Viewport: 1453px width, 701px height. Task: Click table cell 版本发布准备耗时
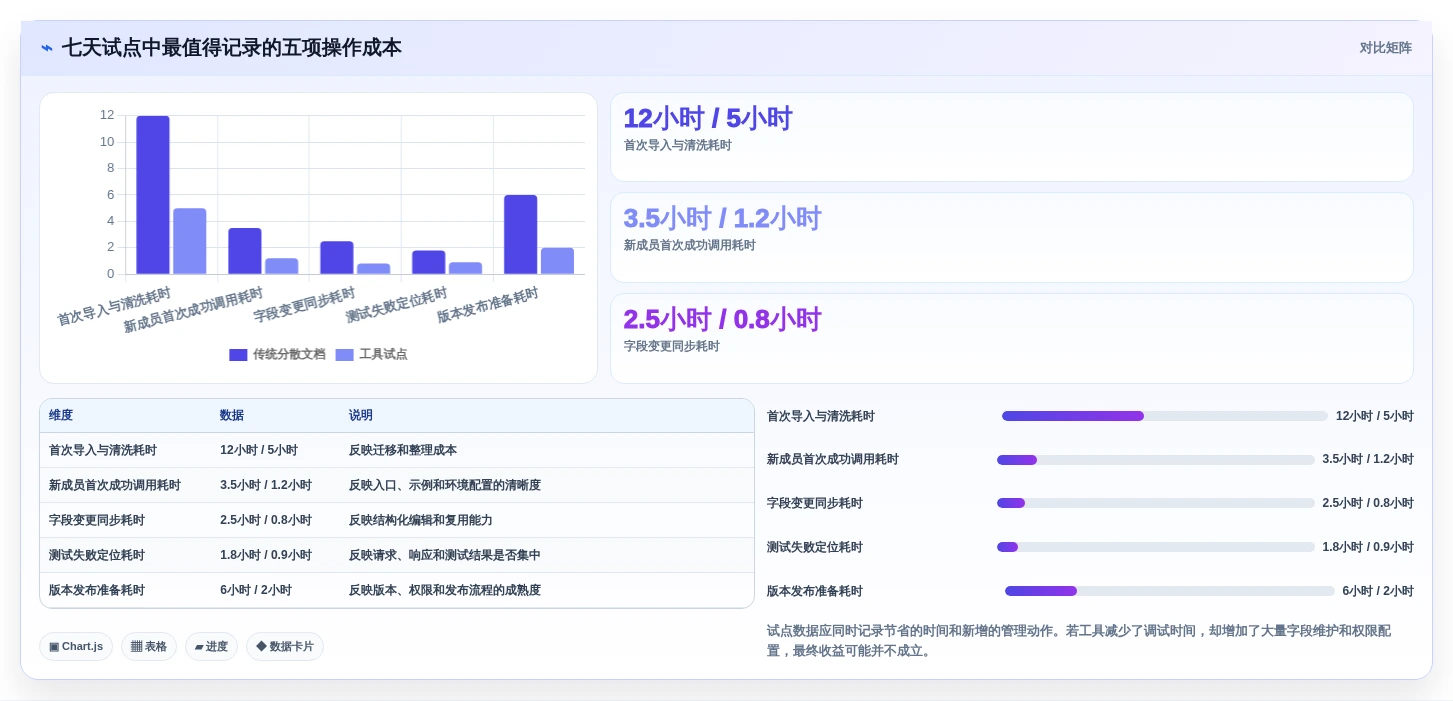coord(97,591)
